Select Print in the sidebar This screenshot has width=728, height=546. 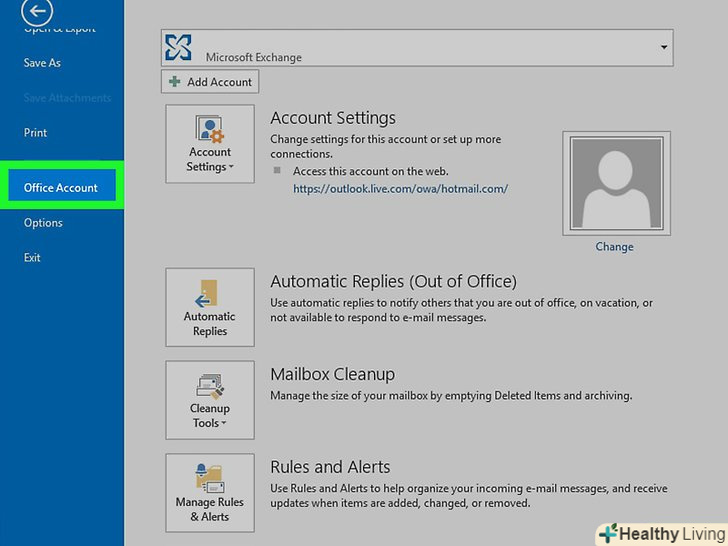tap(35, 132)
